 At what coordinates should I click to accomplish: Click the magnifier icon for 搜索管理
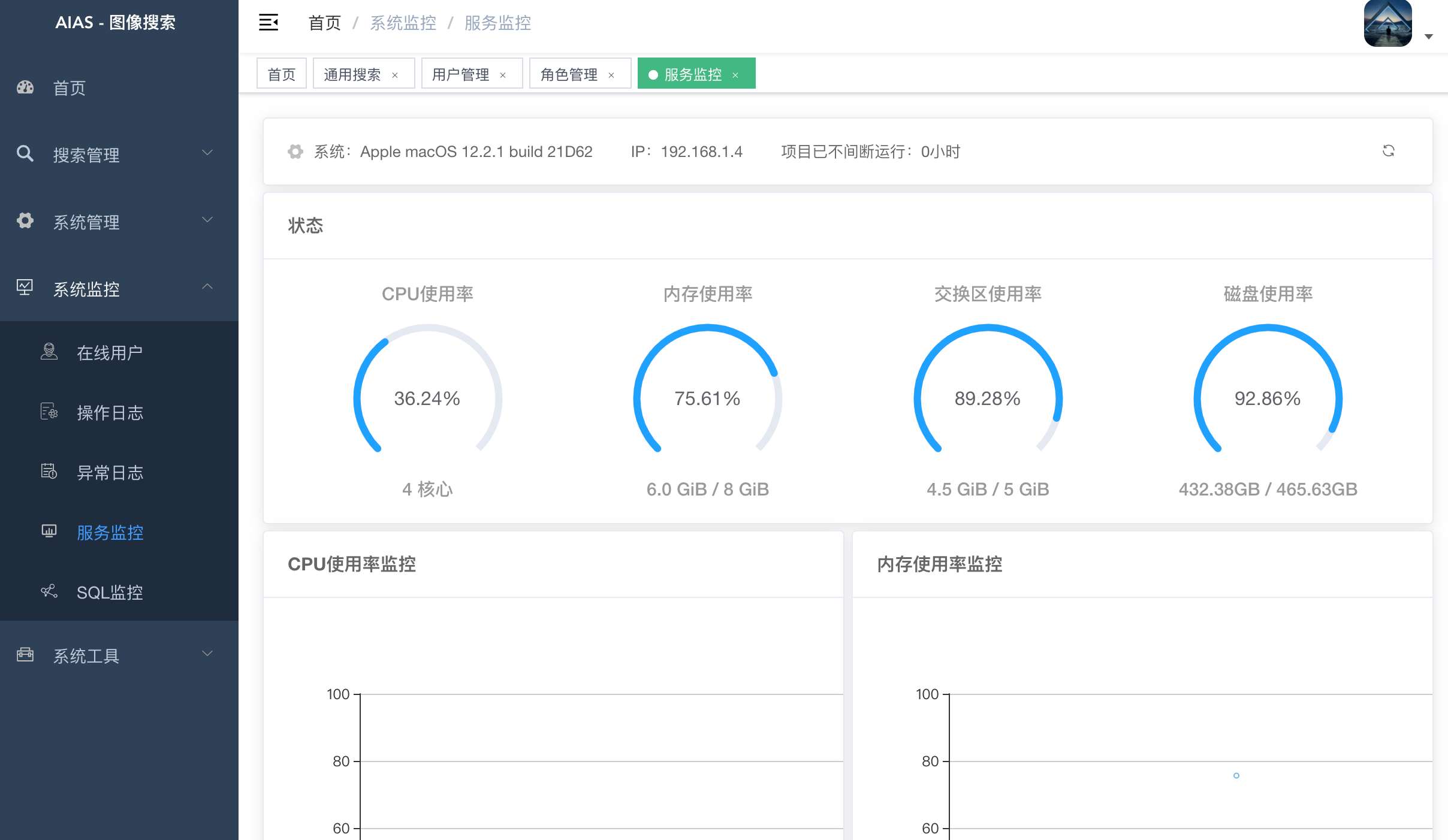(25, 154)
